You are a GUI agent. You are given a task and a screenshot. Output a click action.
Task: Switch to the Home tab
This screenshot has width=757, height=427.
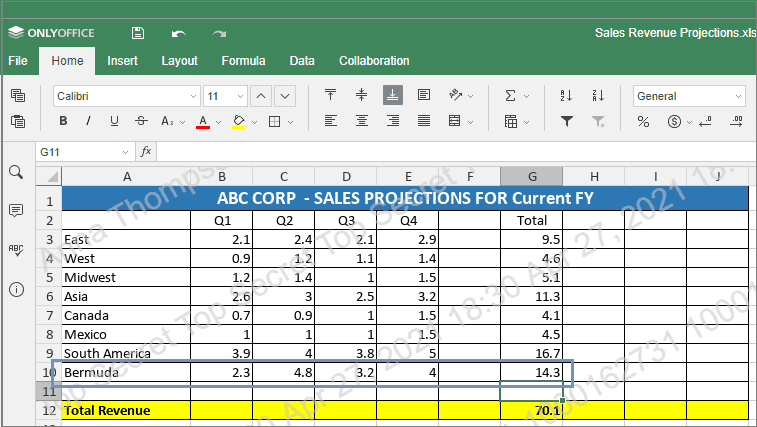[67, 61]
